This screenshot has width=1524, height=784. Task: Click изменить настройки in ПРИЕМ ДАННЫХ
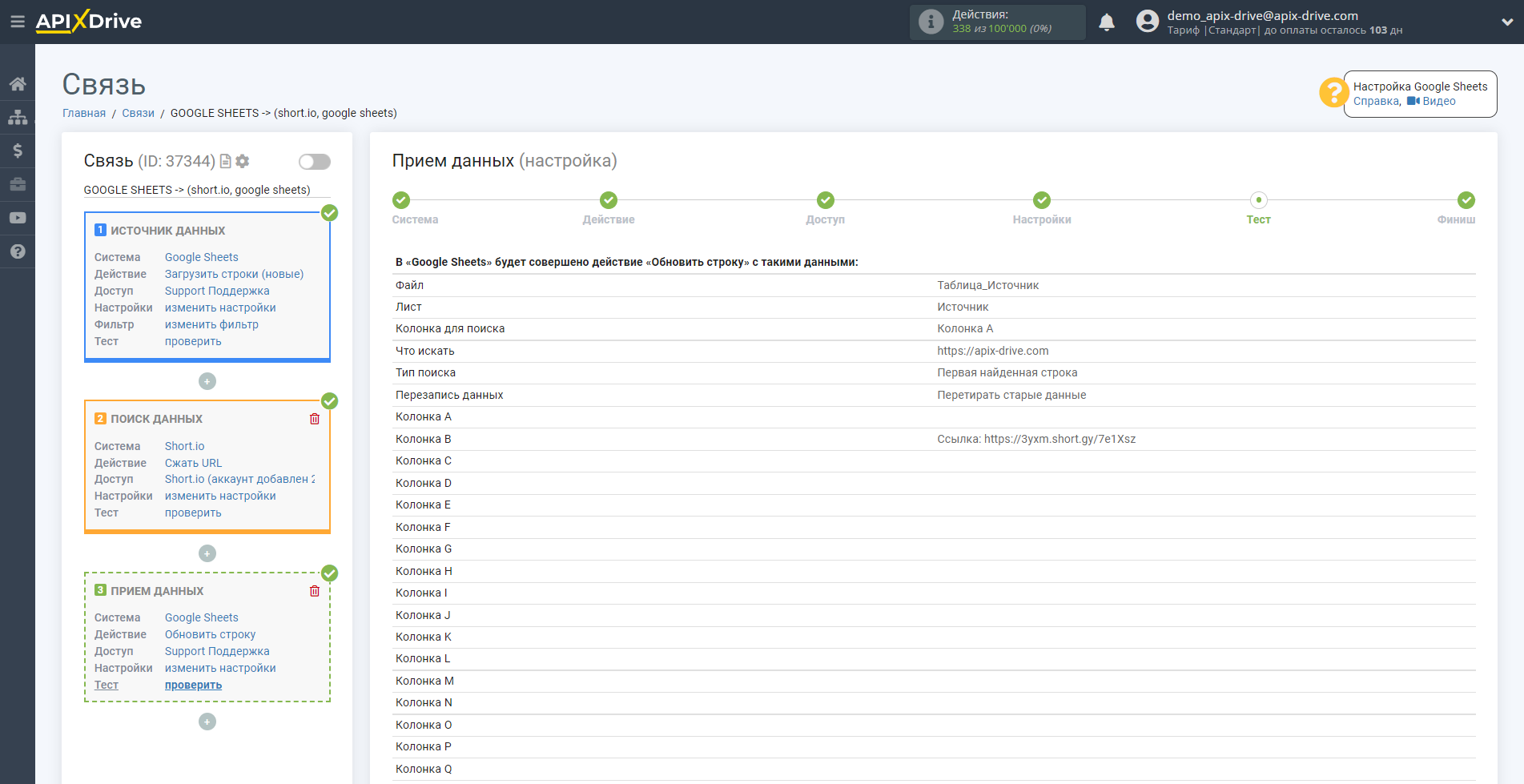pyautogui.click(x=220, y=668)
